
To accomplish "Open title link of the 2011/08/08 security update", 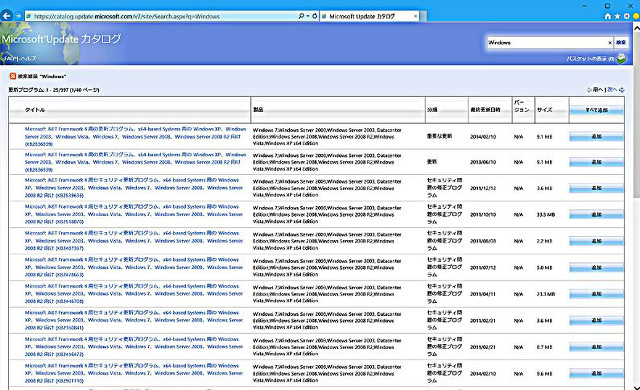I will click(x=133, y=241).
